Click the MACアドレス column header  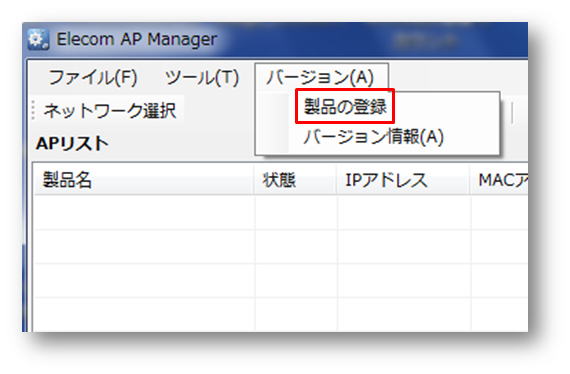coord(499,180)
